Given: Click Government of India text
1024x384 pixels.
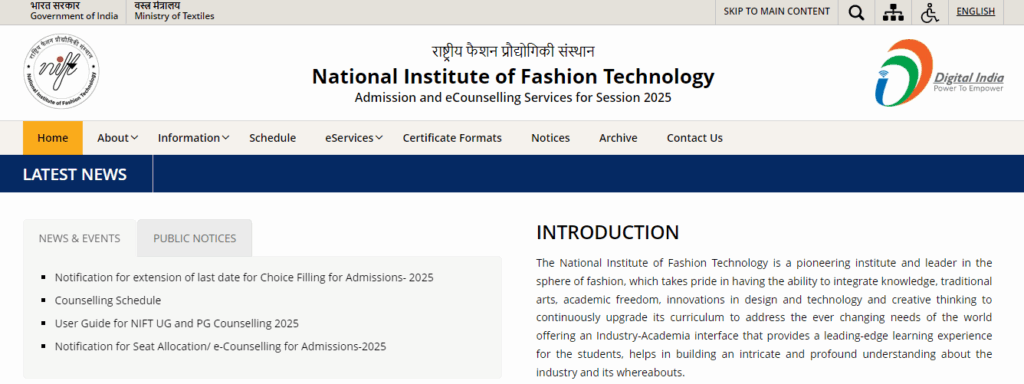Looking at the screenshot, I should (x=74, y=16).
